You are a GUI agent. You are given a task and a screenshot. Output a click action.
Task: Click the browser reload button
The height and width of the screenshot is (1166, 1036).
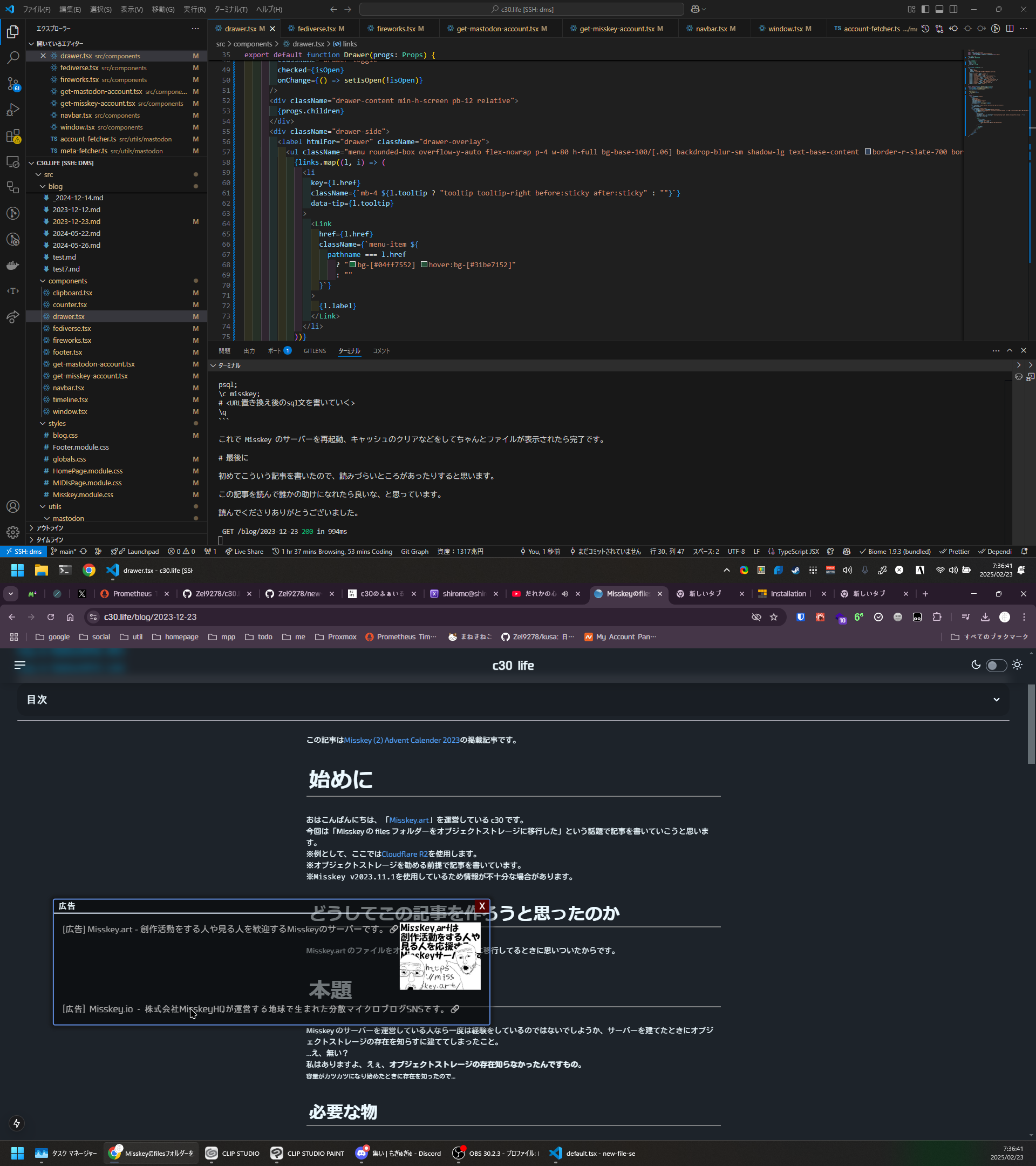[51, 617]
